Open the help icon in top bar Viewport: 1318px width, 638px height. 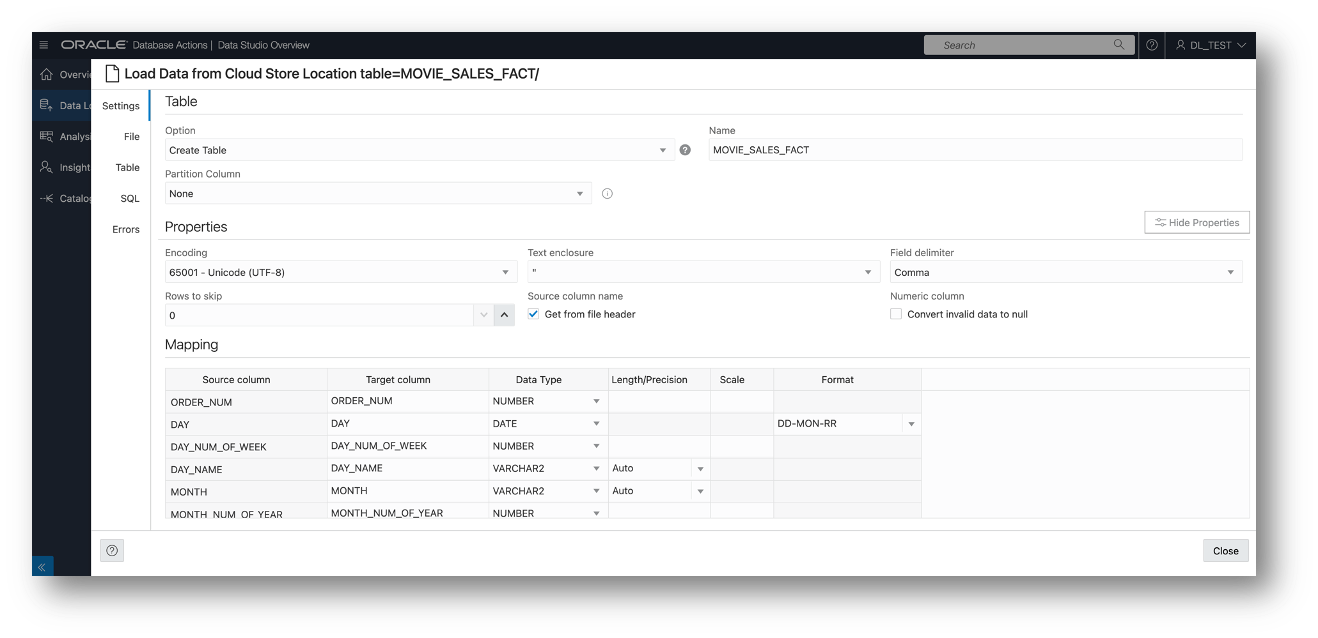pos(1152,45)
